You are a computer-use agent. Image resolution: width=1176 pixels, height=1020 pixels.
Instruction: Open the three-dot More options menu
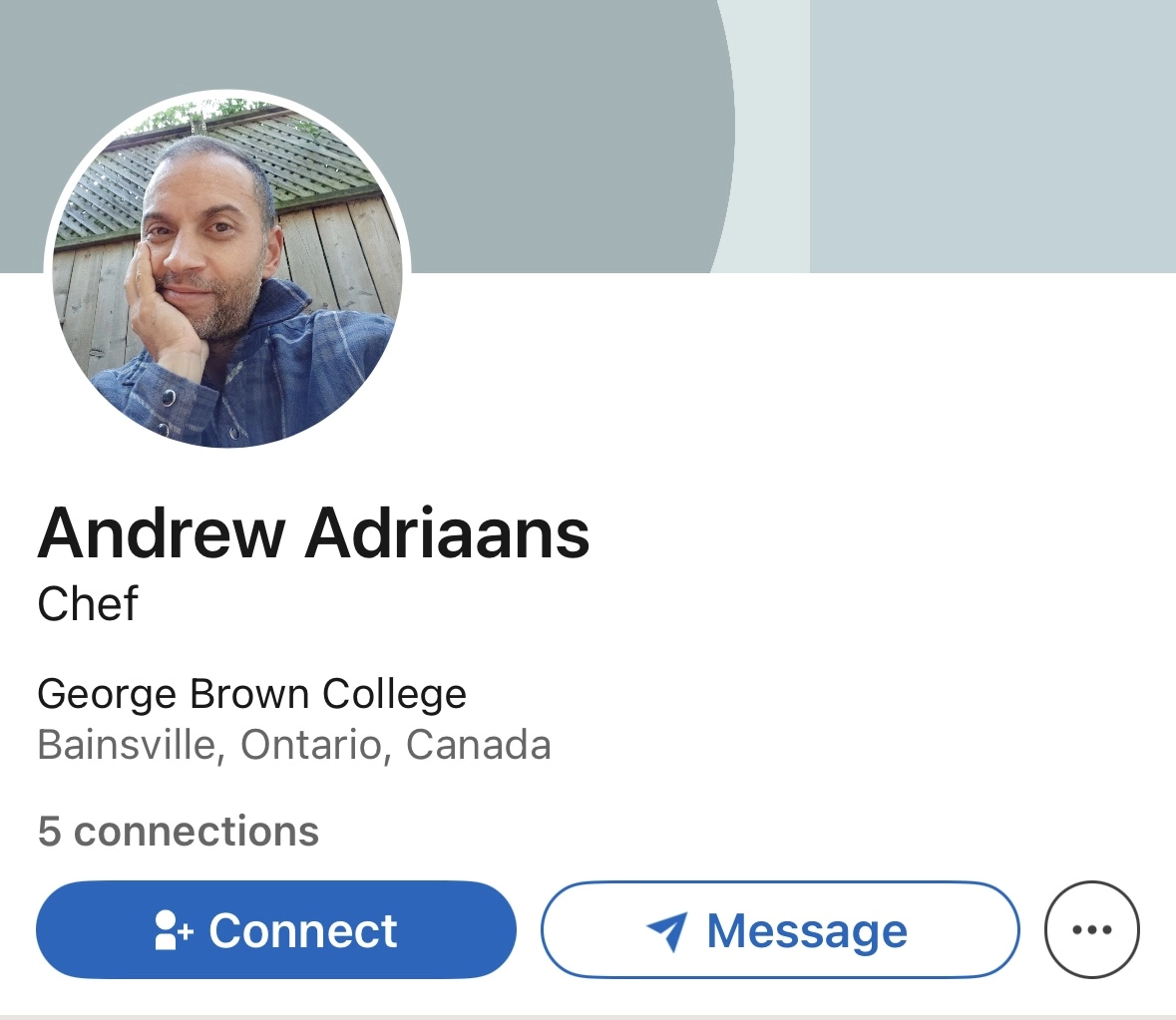(1091, 929)
